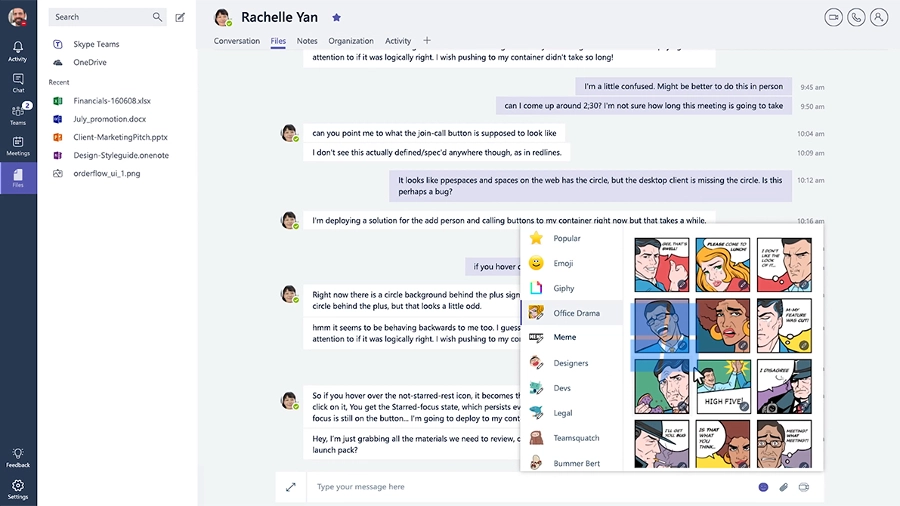The image size is (900, 506).
Task: Switch to the Conversation tab
Action: tap(237, 41)
